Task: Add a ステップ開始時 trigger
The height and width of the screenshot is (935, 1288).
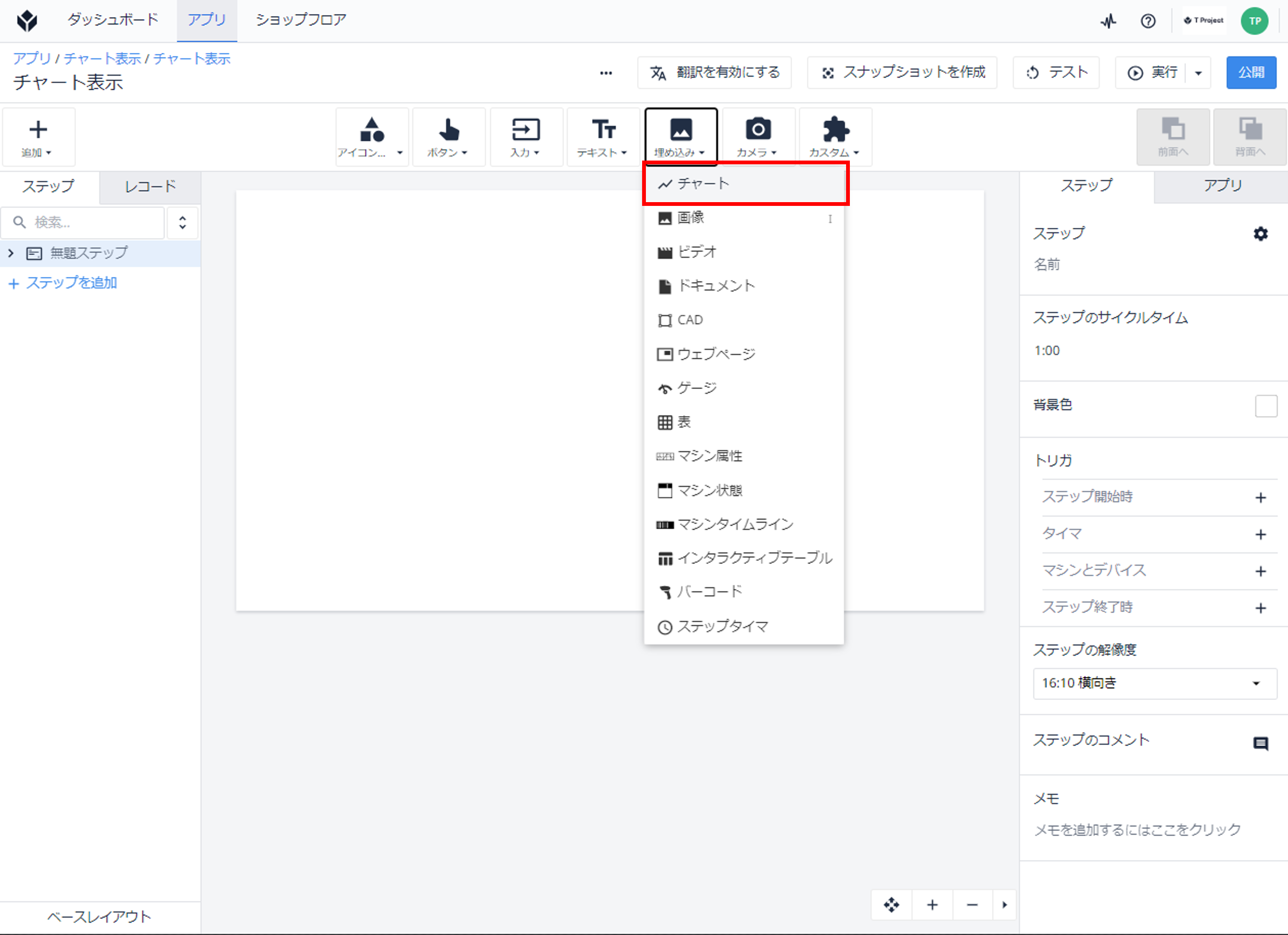Action: tap(1260, 498)
